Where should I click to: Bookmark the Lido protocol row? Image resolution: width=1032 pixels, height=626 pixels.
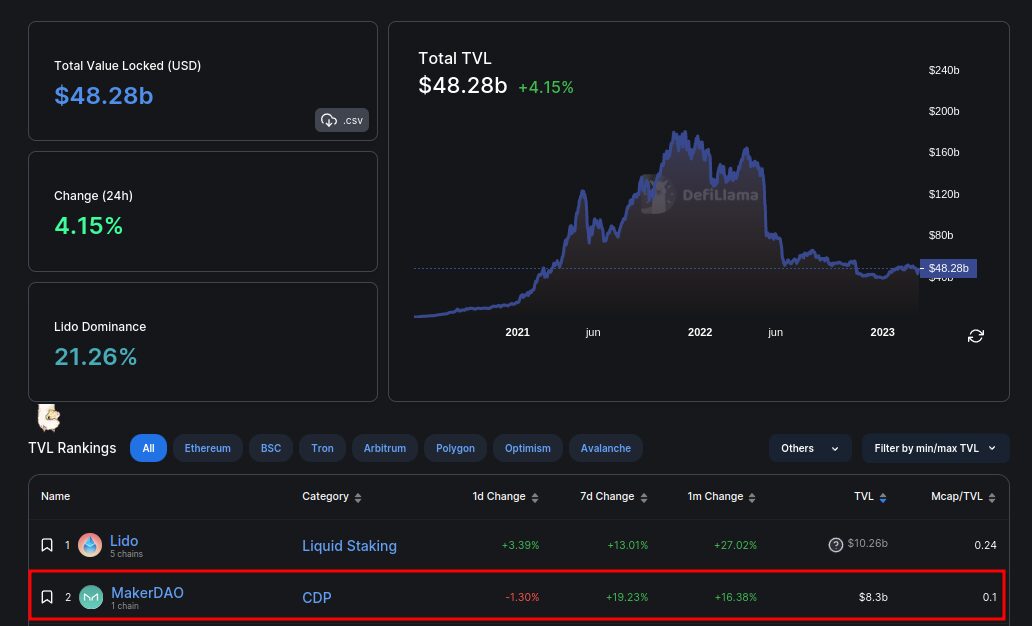click(x=47, y=545)
